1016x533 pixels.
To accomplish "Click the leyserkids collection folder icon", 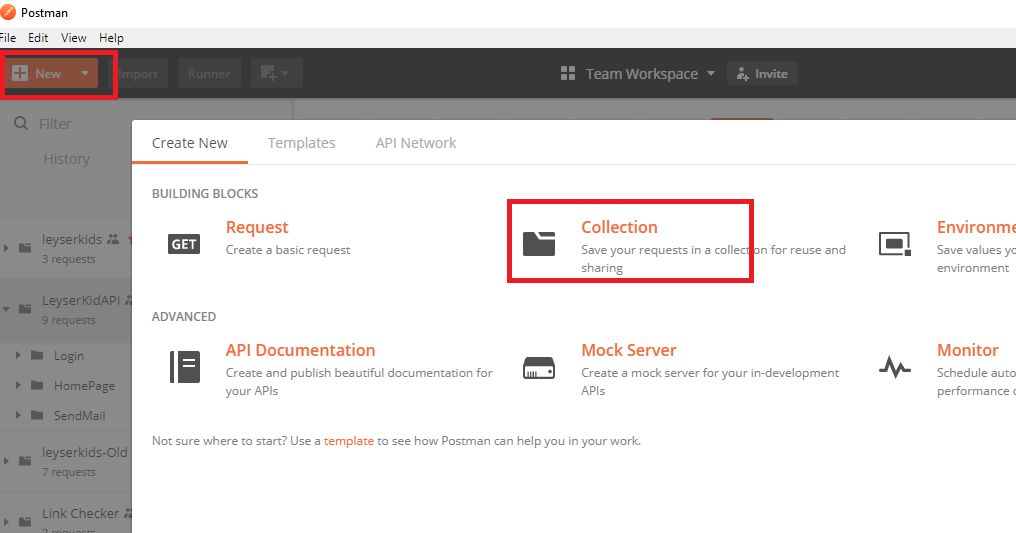I will pyautogui.click(x=25, y=247).
